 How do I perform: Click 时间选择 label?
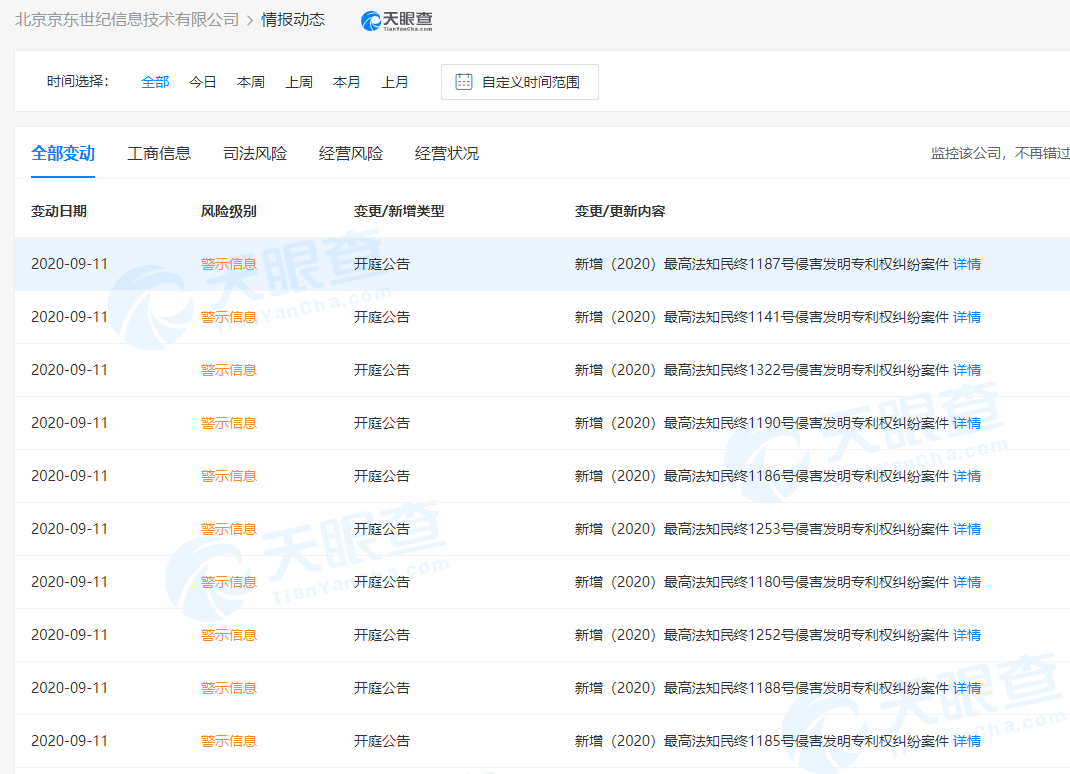click(x=77, y=82)
